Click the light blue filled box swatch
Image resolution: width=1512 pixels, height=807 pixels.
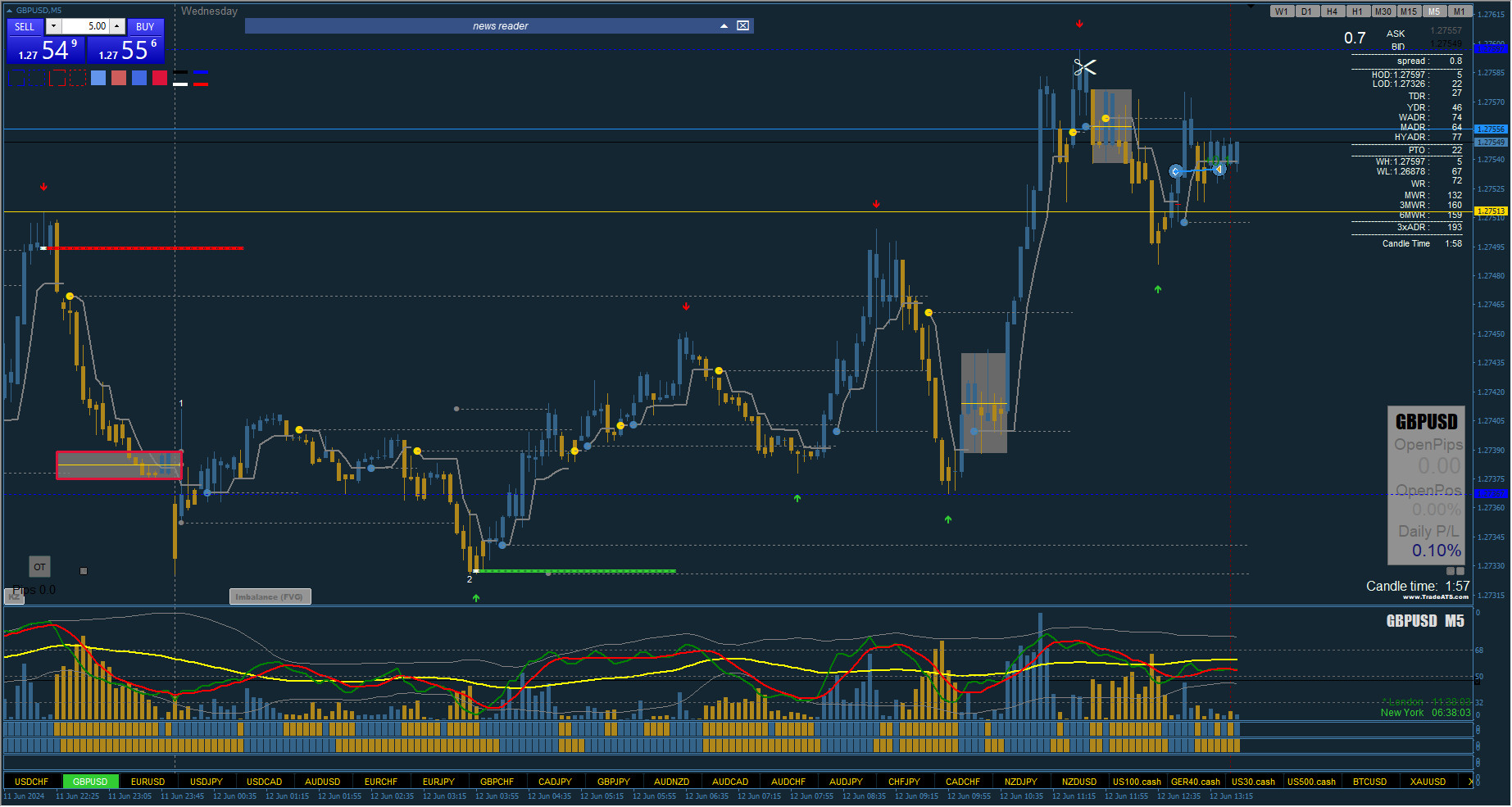[x=98, y=78]
